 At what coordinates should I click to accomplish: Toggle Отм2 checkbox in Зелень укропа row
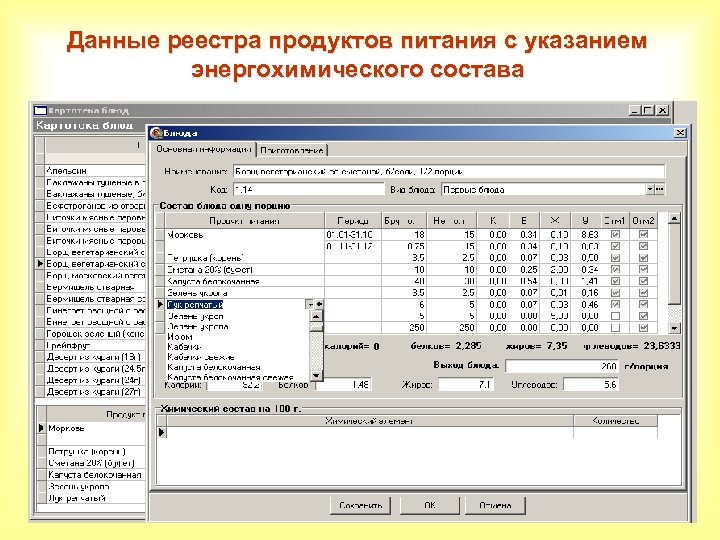[643, 292]
